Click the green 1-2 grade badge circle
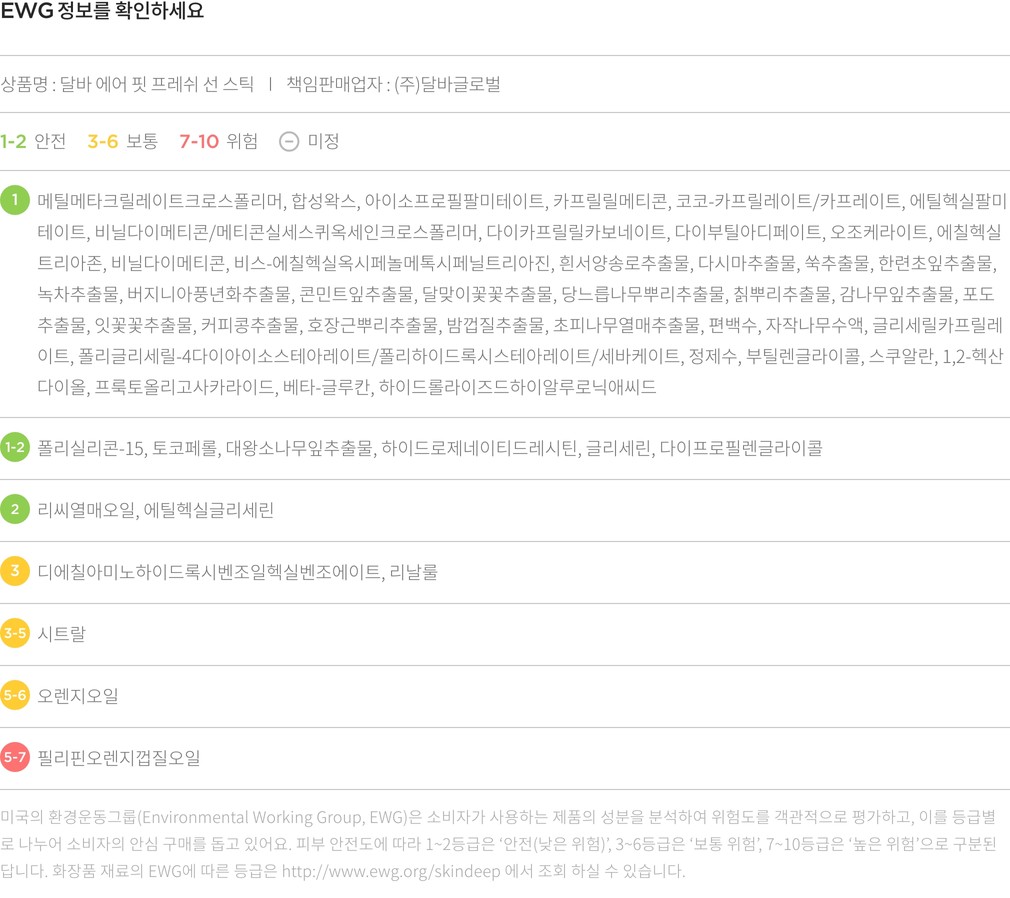The image size is (1010, 898). click(x=15, y=448)
